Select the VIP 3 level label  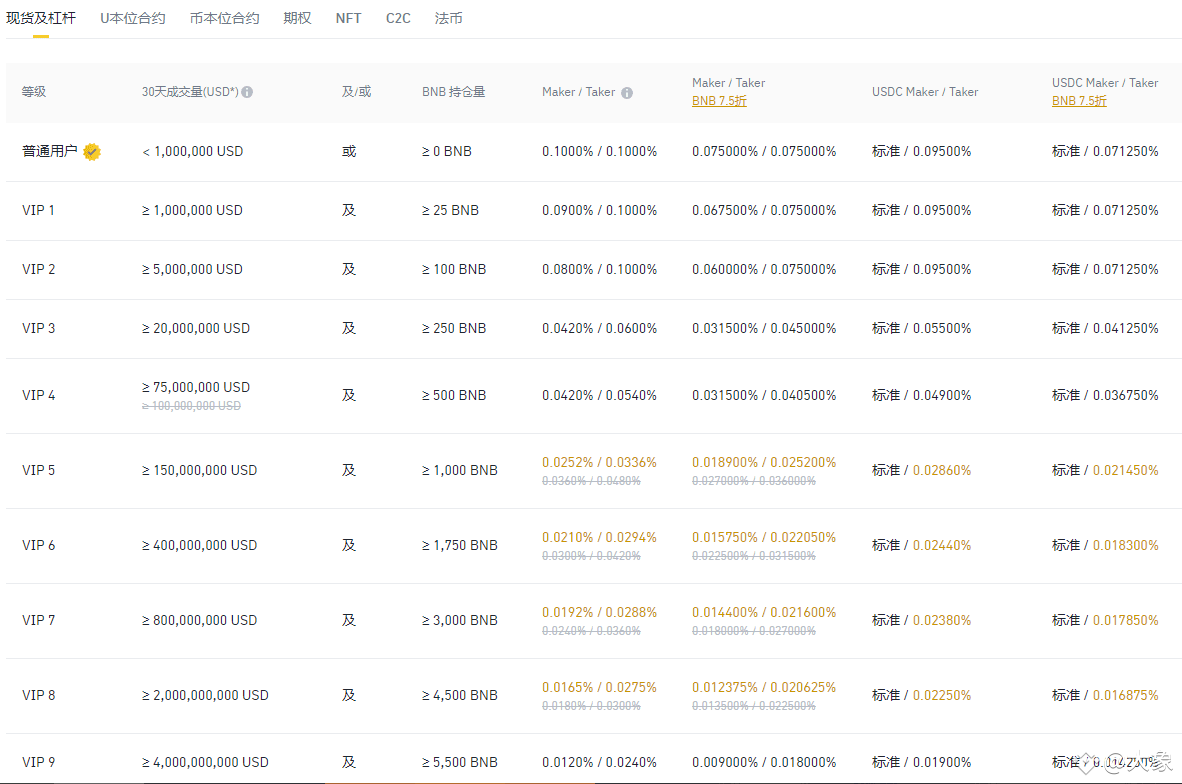tap(38, 328)
